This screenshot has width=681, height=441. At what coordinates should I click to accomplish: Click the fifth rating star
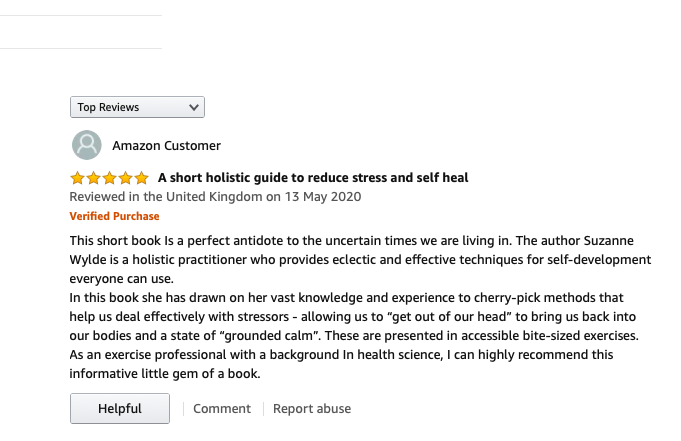(x=141, y=178)
